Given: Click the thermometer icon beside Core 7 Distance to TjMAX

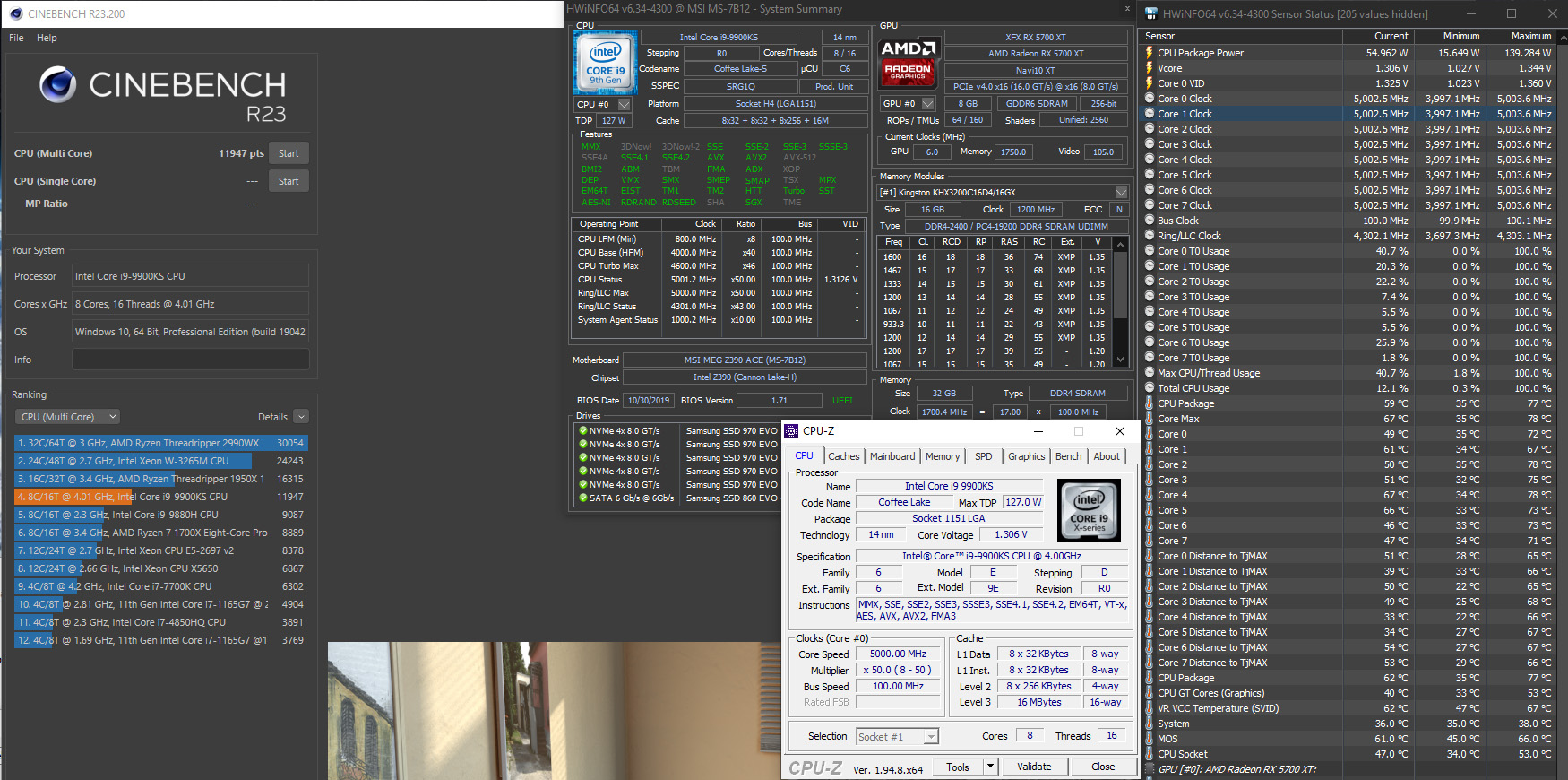Looking at the screenshot, I should point(1150,663).
